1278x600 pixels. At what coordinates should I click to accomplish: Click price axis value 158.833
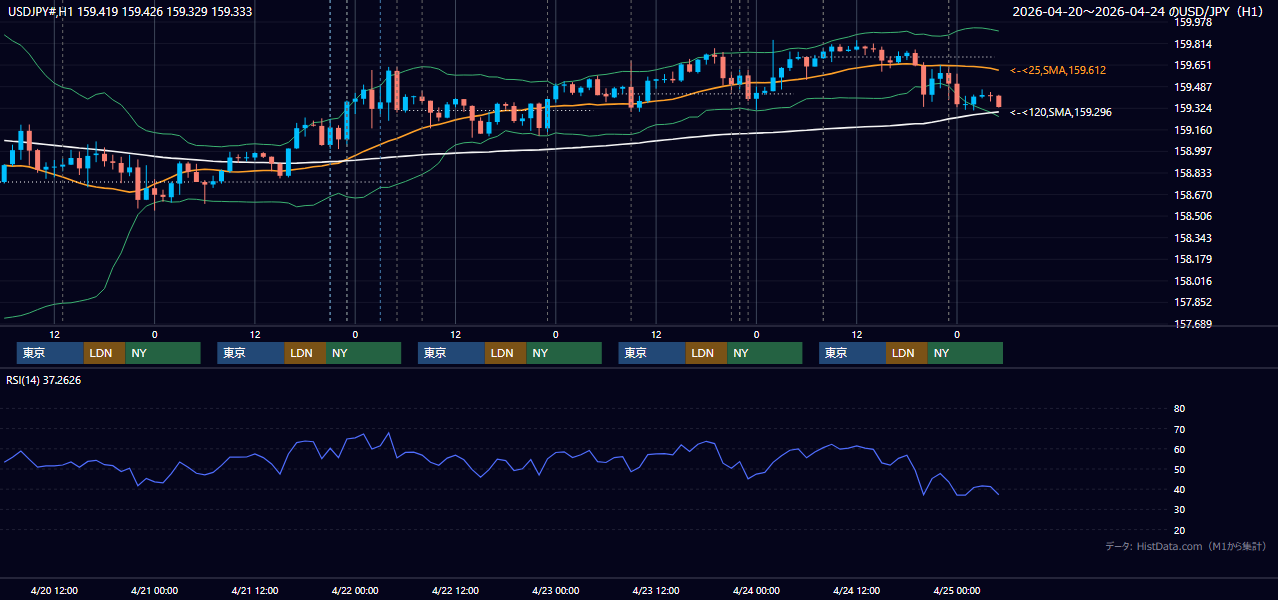click(x=1193, y=173)
